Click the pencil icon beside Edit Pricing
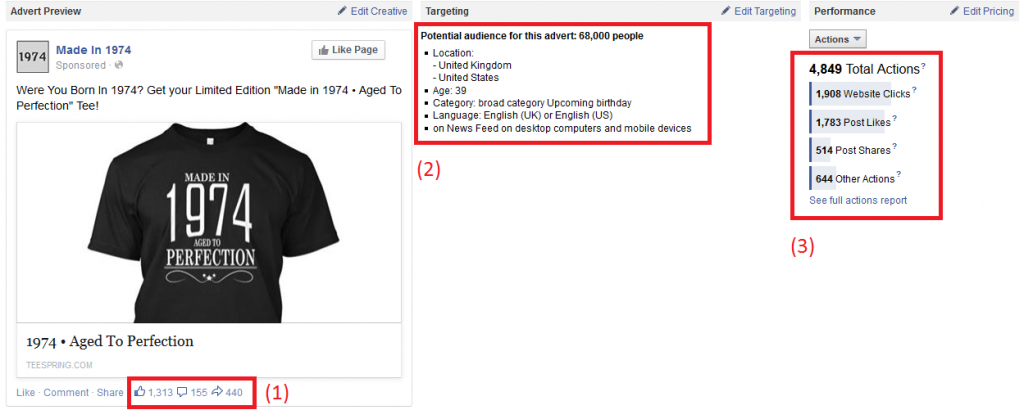Image resolution: width=1024 pixels, height=410 pixels. point(954,11)
